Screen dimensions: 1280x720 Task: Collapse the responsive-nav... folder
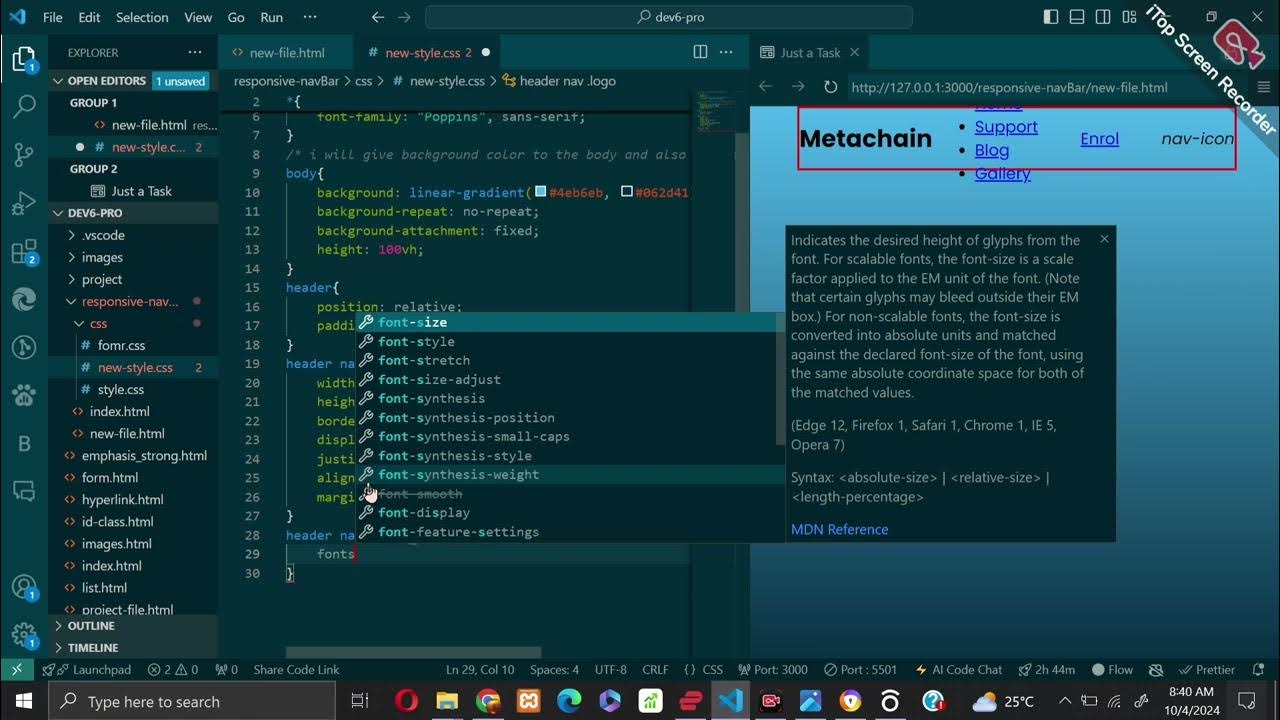pos(129,301)
